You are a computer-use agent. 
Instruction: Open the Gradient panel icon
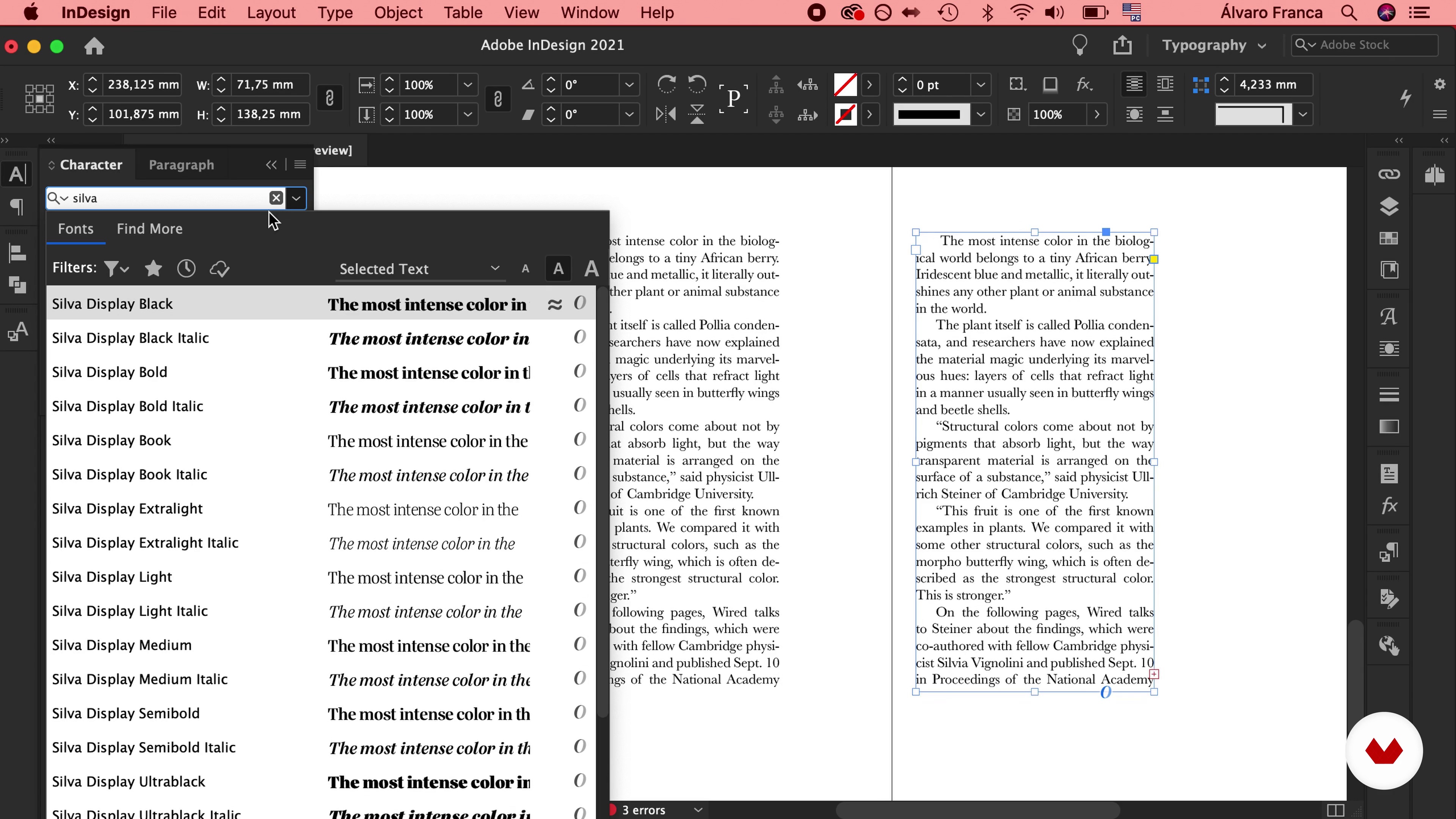click(1389, 427)
